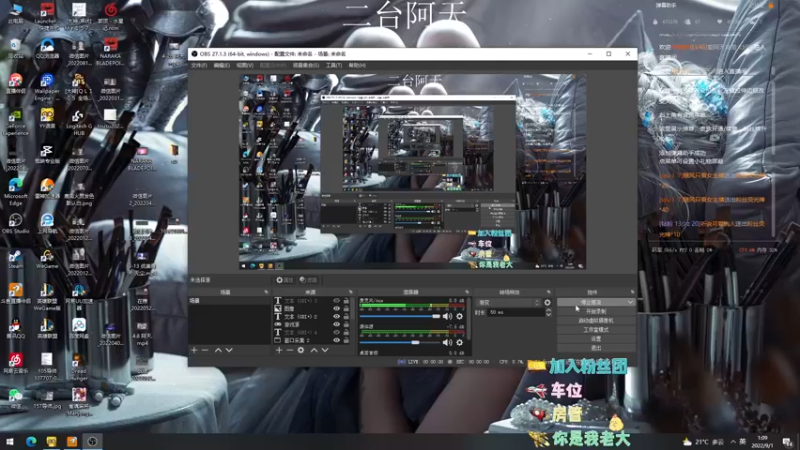The width and height of the screenshot is (800, 450).
Task: Mute the mixer track below 麦克风/Aux
Action: tap(447, 342)
